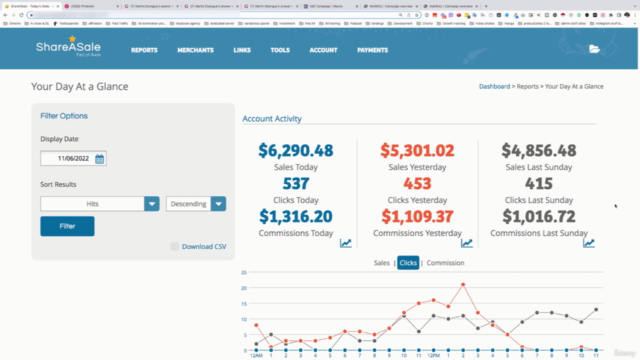
Task: Select the Clicks chart tab
Action: [x=408, y=263]
